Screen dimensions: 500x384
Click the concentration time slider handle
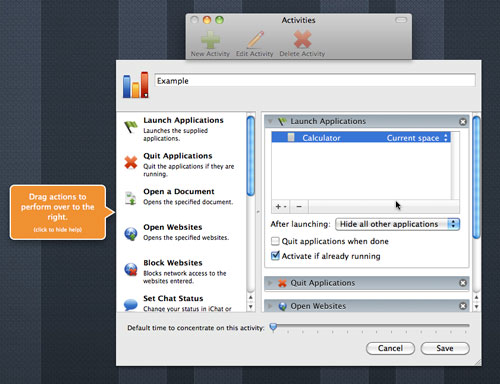(273, 327)
